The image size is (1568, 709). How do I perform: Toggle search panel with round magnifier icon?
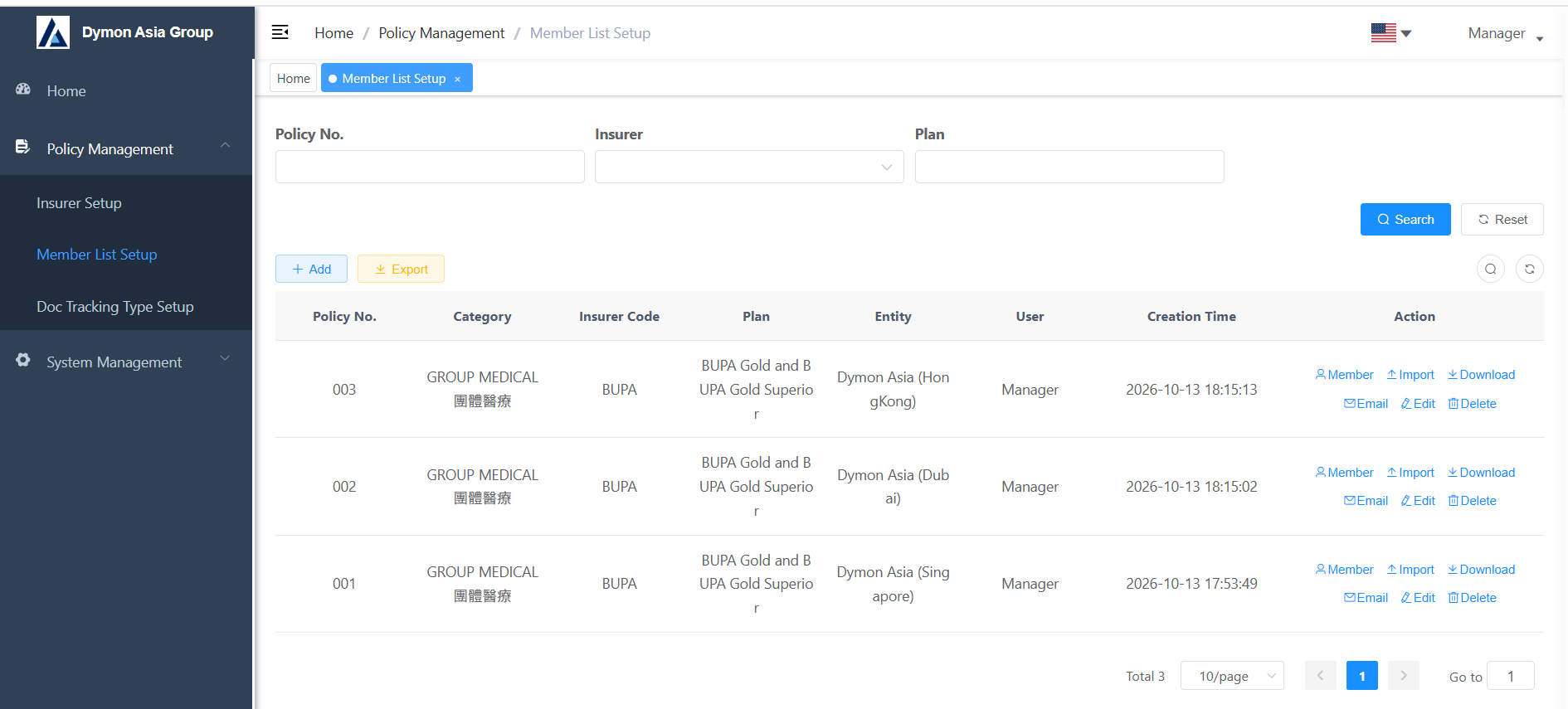click(1491, 269)
